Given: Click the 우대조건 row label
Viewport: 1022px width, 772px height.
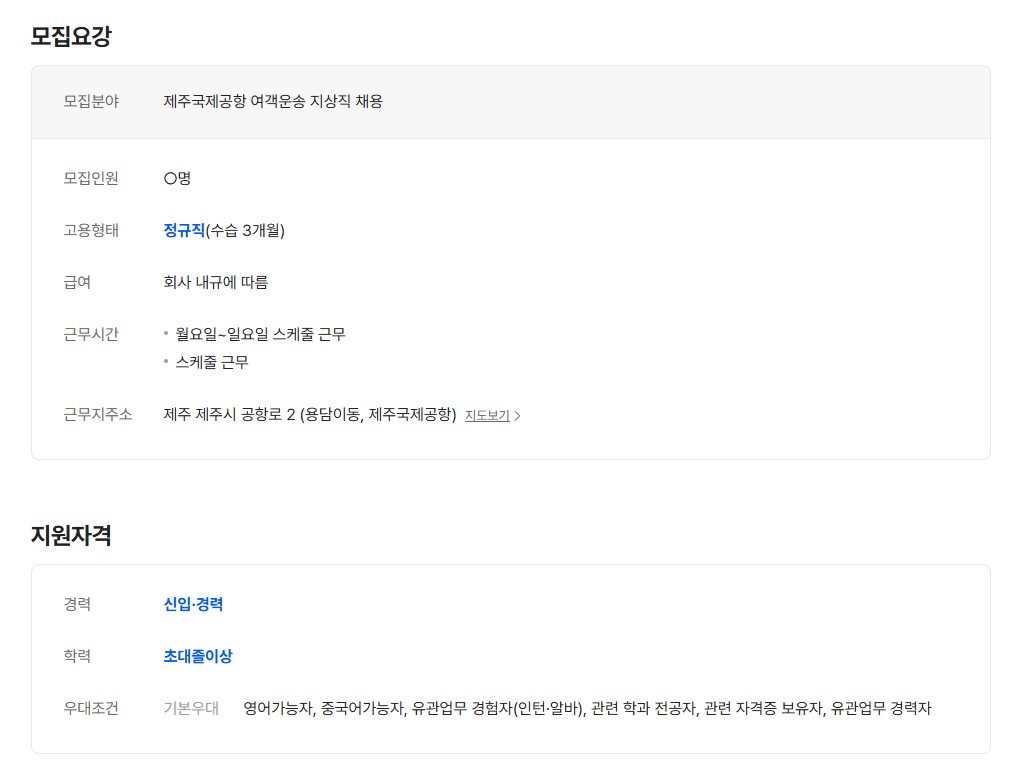Looking at the screenshot, I should 91,708.
